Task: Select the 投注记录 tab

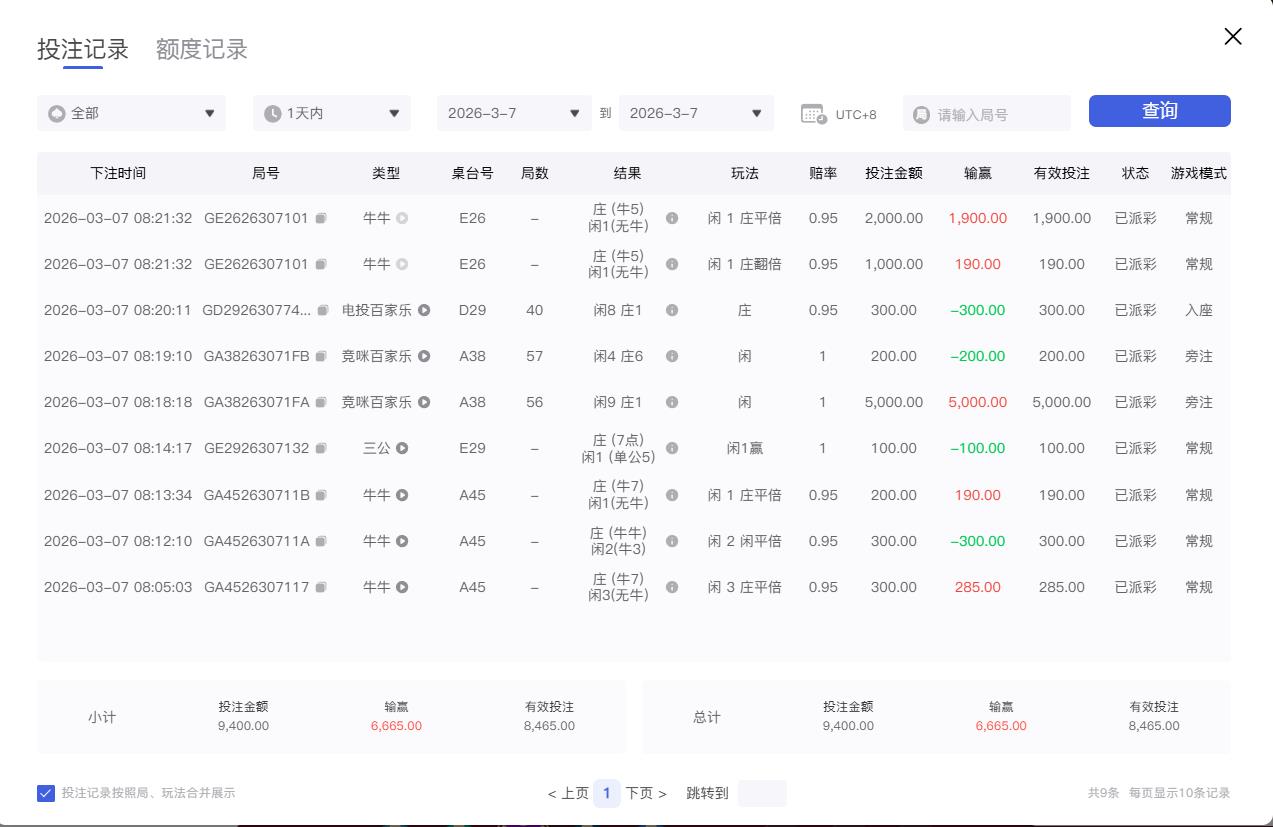Action: click(83, 49)
